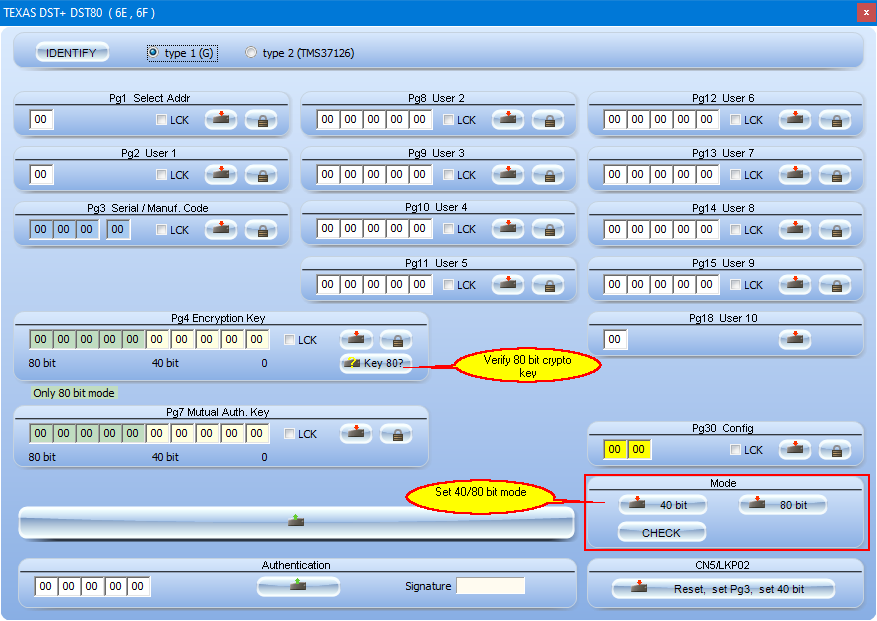Focus the Pg18 User 10 byte field
The height and width of the screenshot is (621, 877).
tap(615, 339)
